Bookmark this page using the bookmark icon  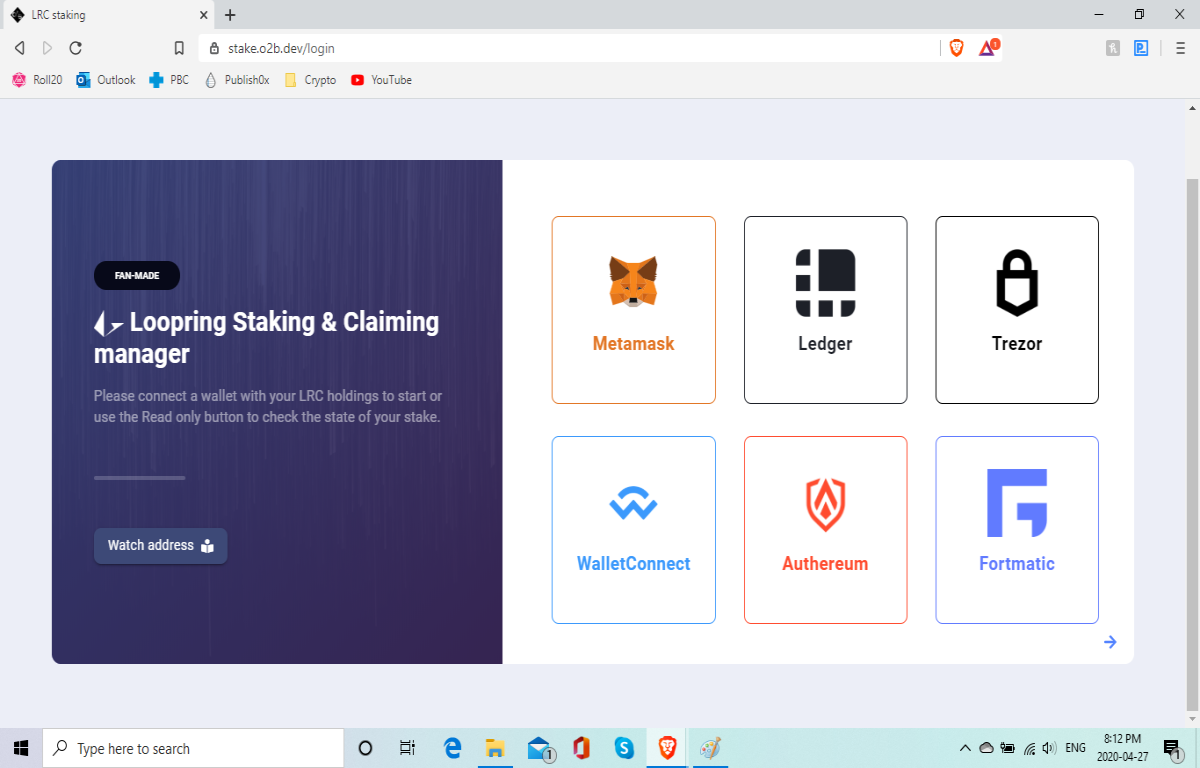(179, 48)
